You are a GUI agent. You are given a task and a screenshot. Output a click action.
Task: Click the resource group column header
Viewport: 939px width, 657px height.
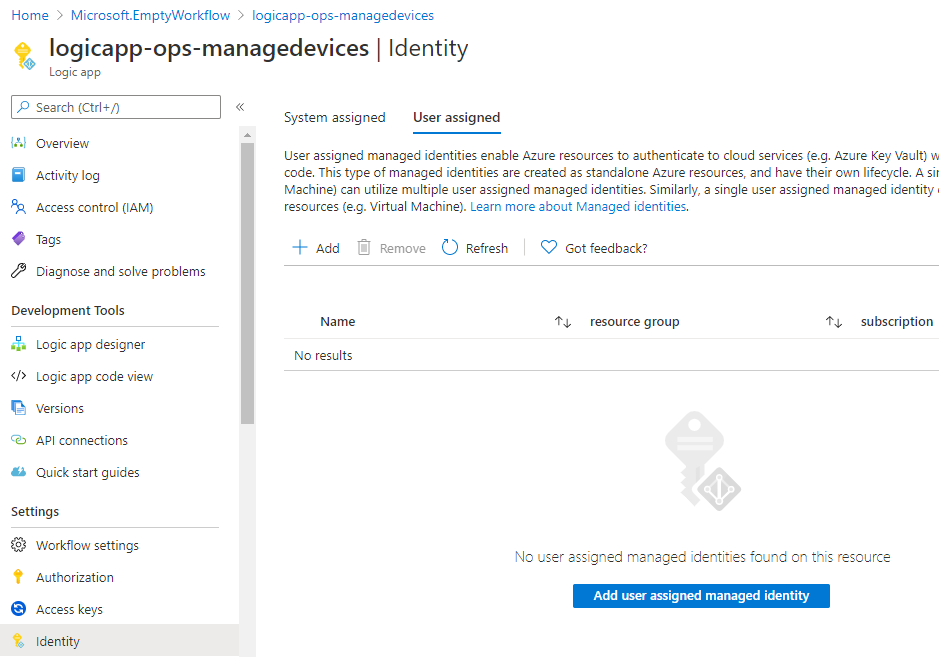(634, 322)
